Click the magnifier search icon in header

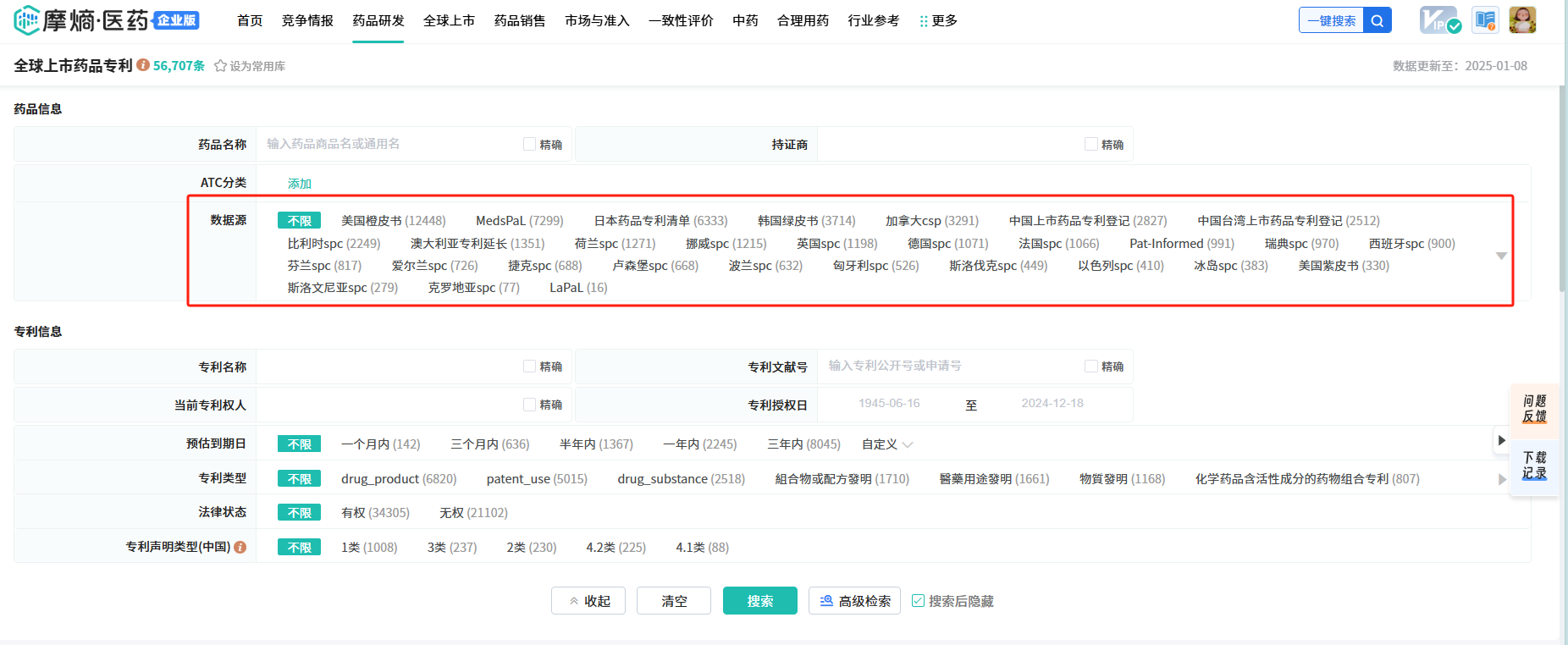[x=1378, y=21]
